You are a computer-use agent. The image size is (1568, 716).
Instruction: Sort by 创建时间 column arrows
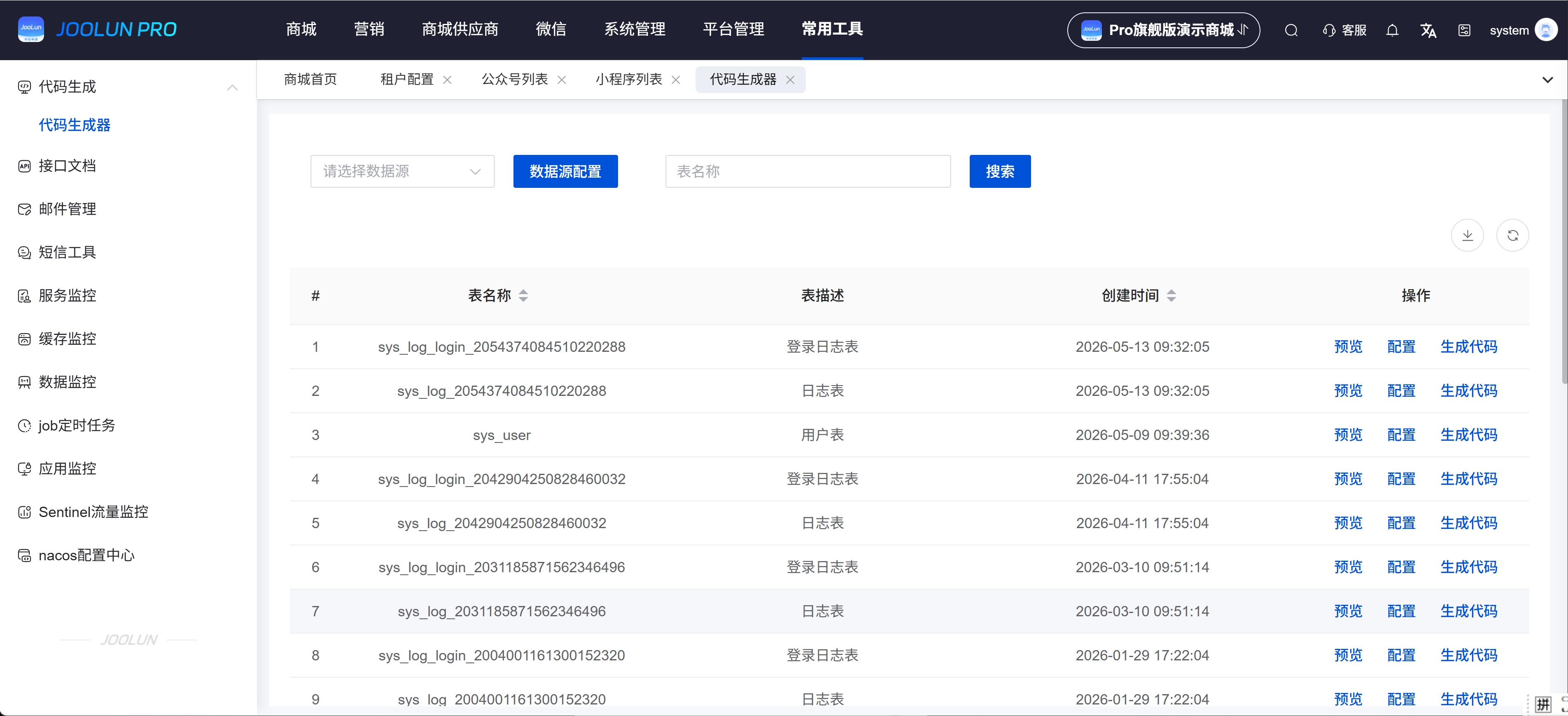point(1172,296)
